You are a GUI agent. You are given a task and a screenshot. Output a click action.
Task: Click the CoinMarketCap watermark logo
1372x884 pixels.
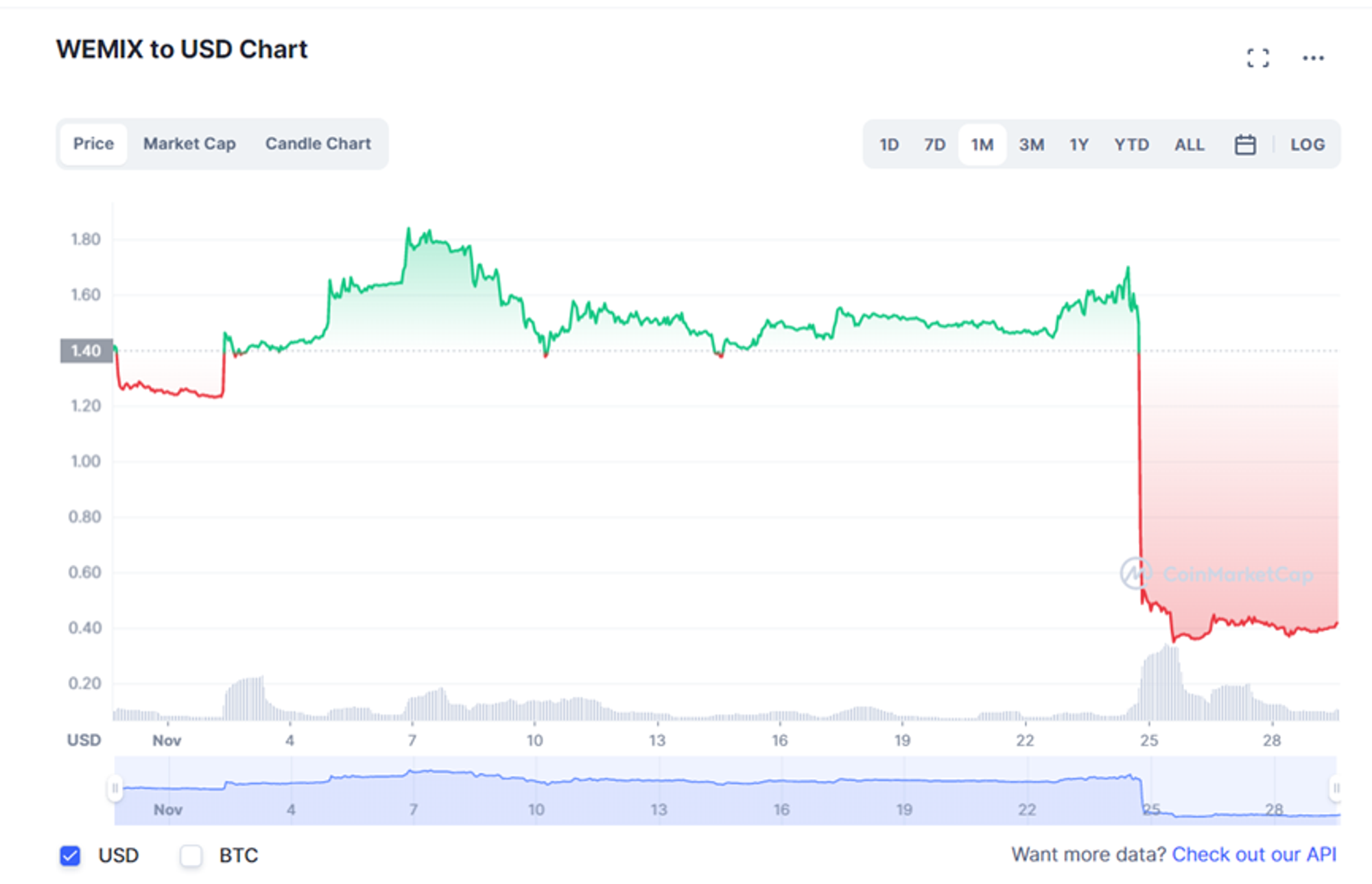(x=1135, y=574)
